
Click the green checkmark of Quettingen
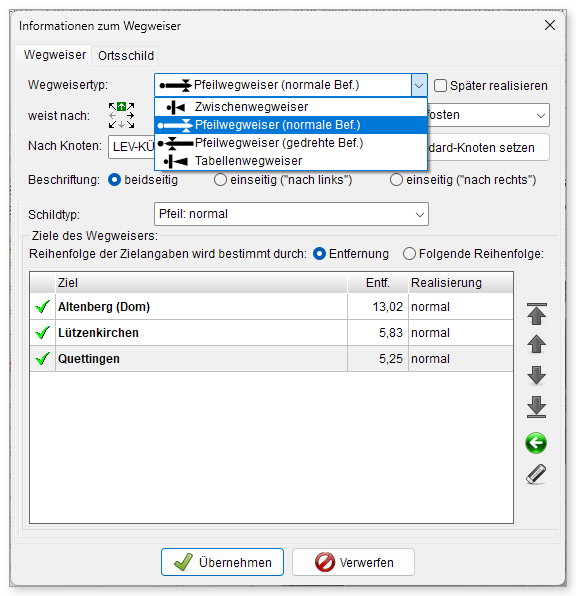point(42,358)
